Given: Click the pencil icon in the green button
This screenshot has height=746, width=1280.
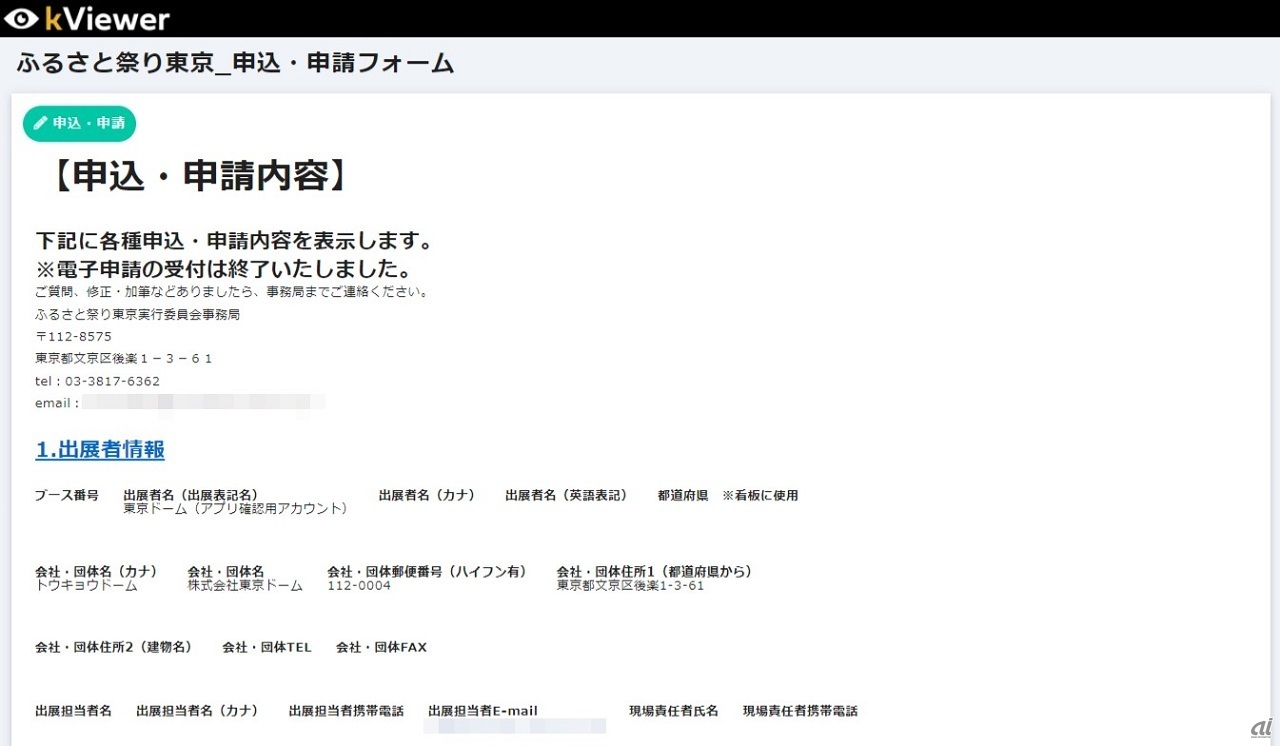Looking at the screenshot, I should [41, 123].
